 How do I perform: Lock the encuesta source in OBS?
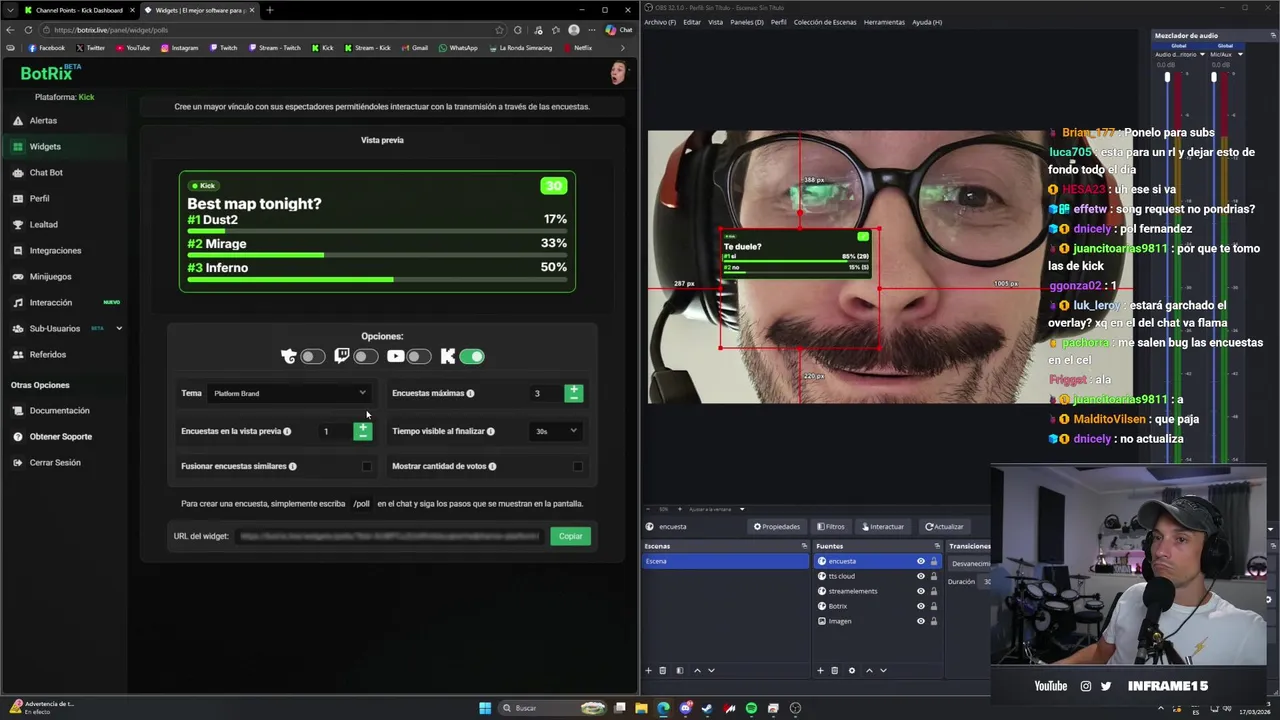(x=934, y=561)
